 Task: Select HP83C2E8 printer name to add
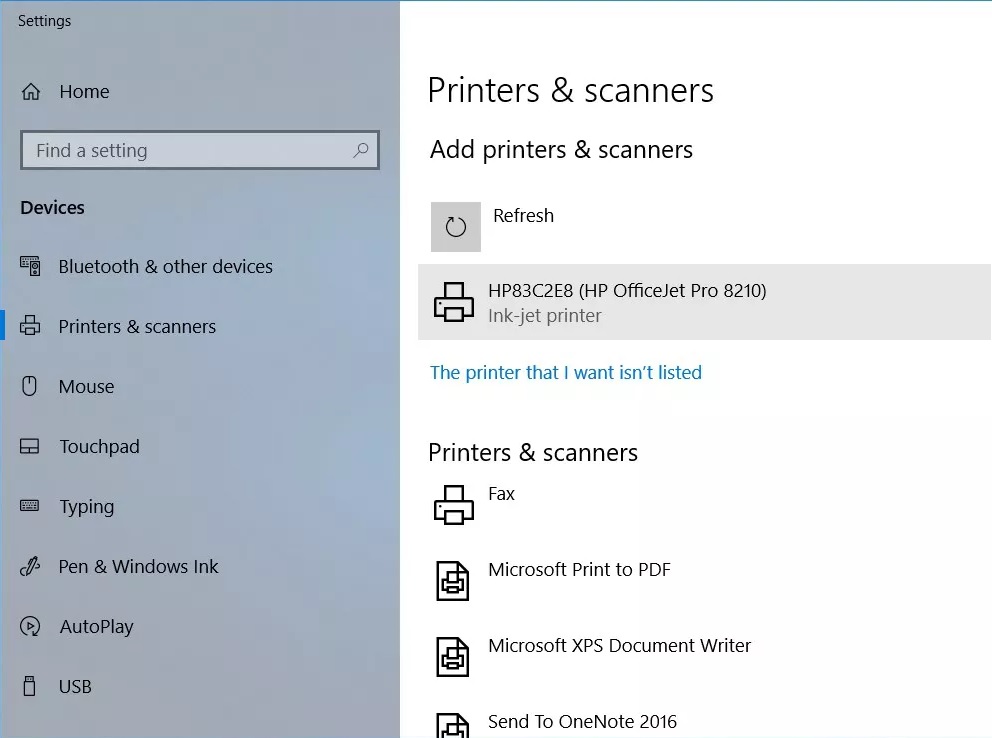coord(627,291)
